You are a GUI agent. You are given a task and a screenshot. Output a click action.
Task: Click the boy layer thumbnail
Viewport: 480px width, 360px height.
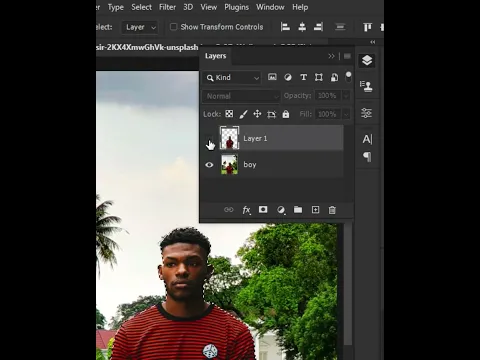229,164
